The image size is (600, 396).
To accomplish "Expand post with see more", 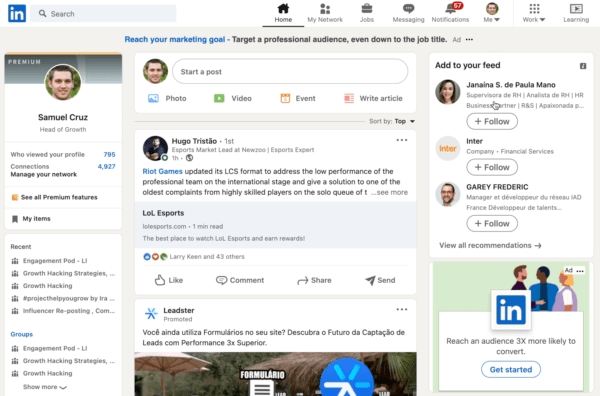I will pyautogui.click(x=390, y=192).
